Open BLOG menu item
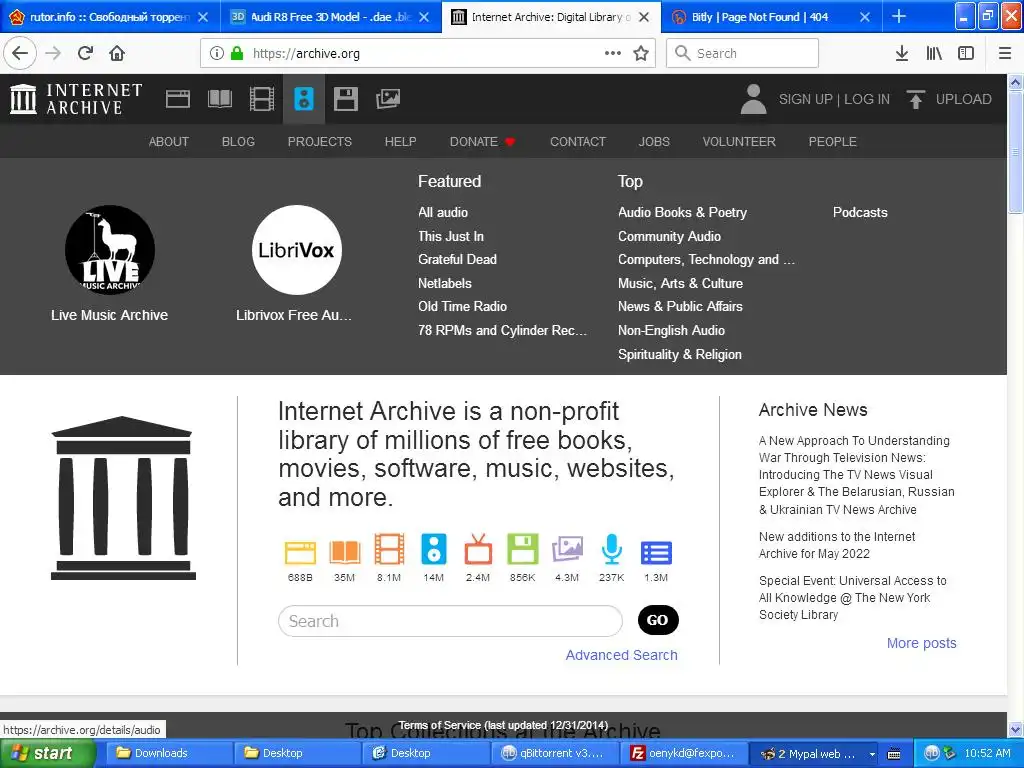The width and height of the screenshot is (1024, 768). 238,141
